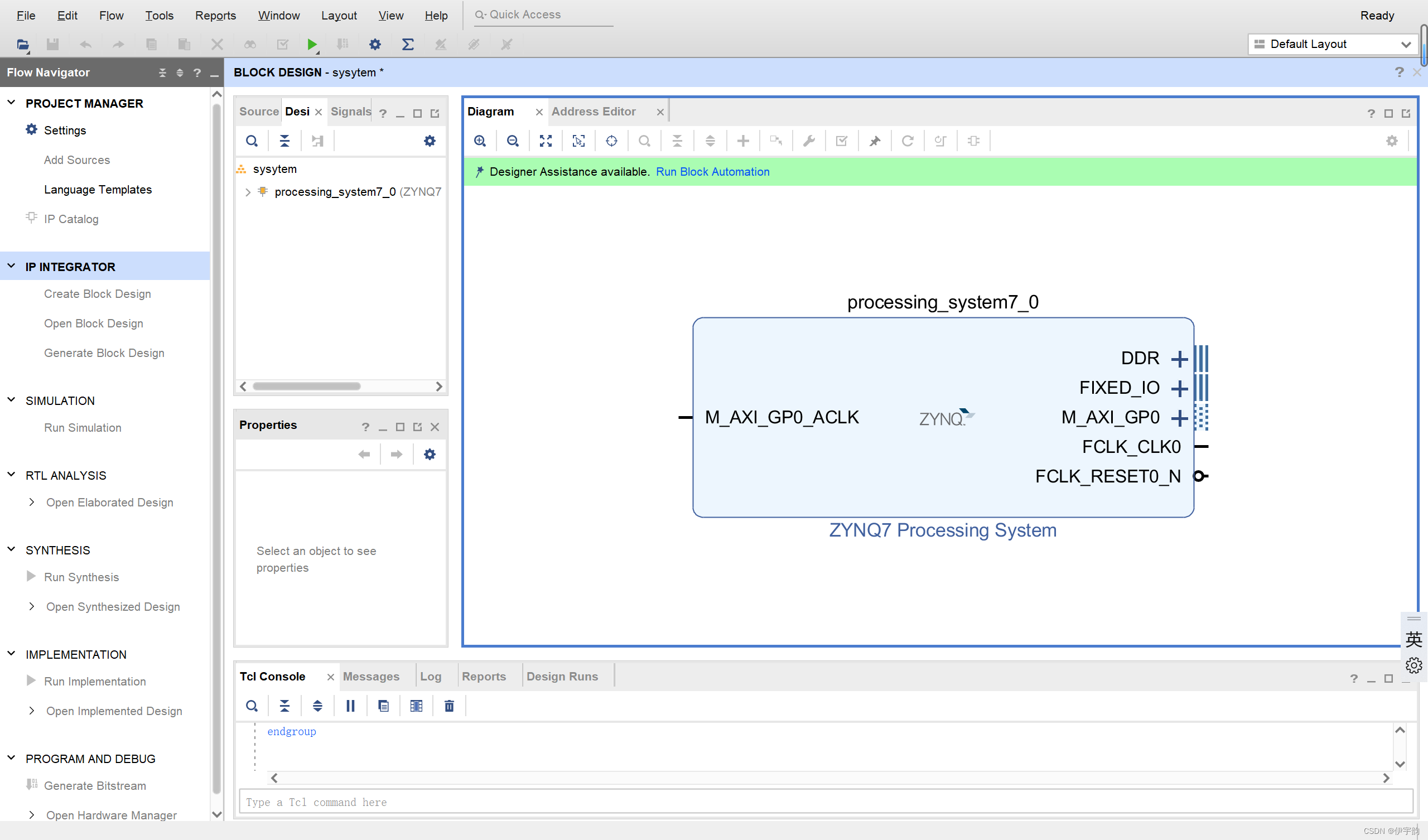Image resolution: width=1428 pixels, height=840 pixels.
Task: Search in the Design hierarchy panel
Action: [x=252, y=141]
